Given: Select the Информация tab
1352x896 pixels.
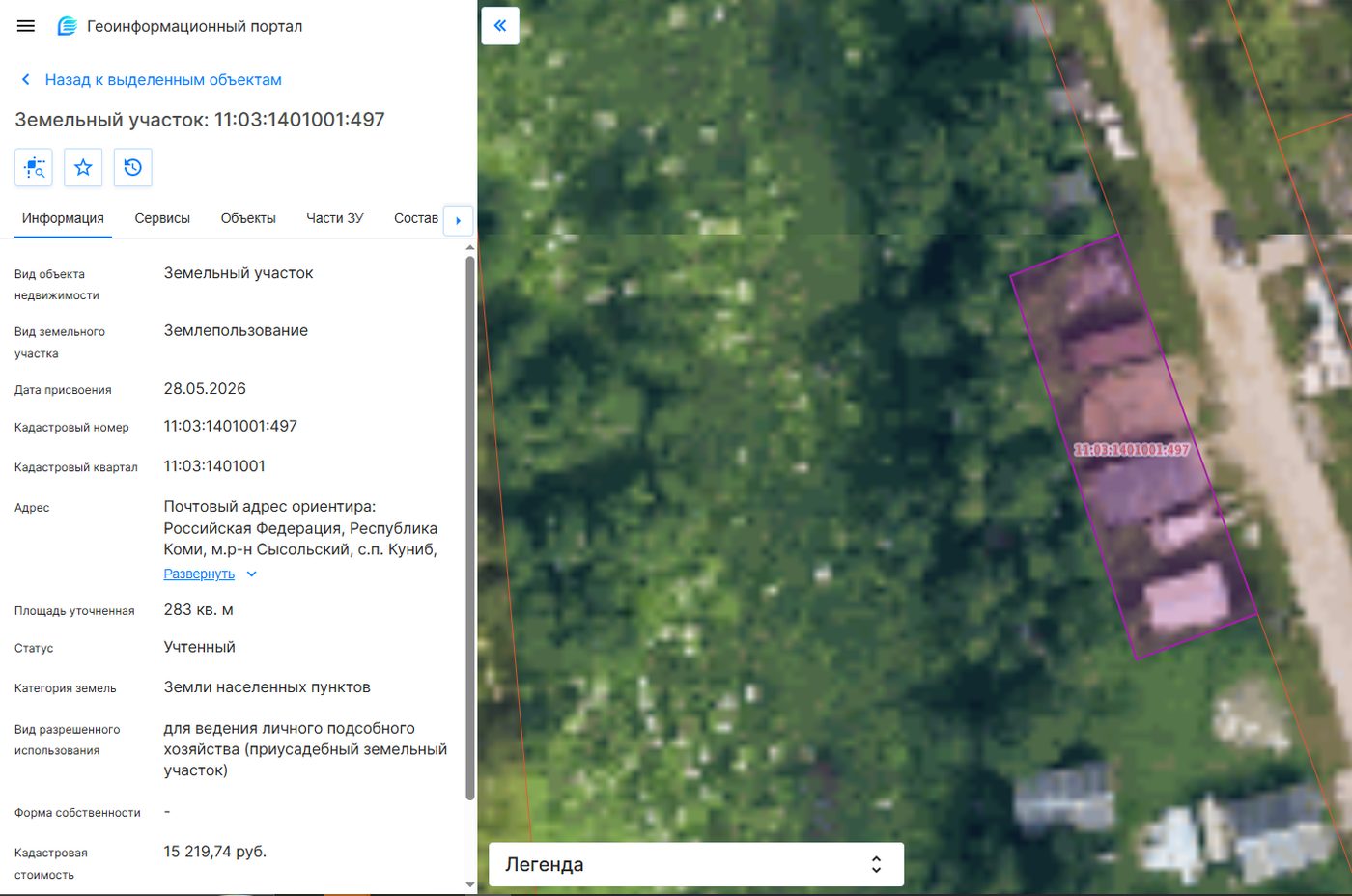Looking at the screenshot, I should click(x=63, y=218).
